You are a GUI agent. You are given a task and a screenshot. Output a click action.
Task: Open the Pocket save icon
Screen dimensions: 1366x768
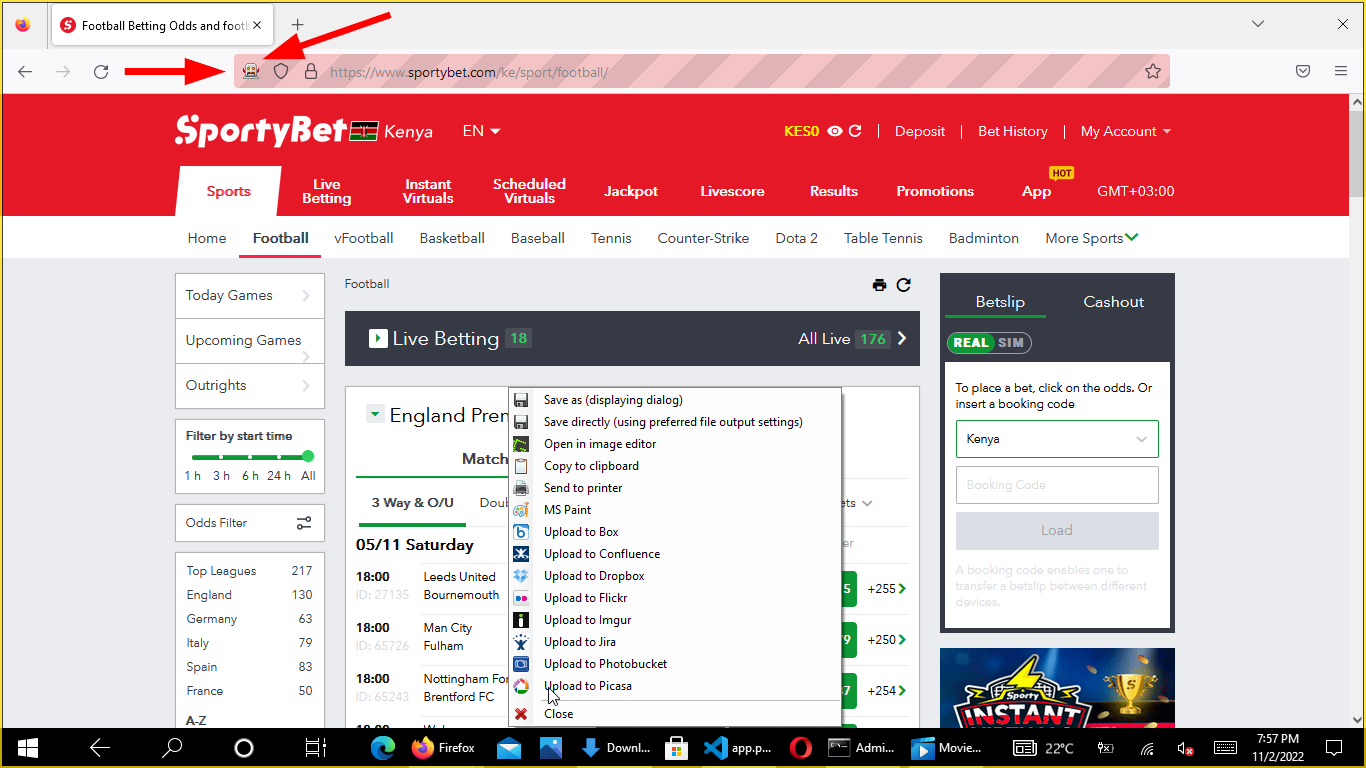click(1303, 71)
